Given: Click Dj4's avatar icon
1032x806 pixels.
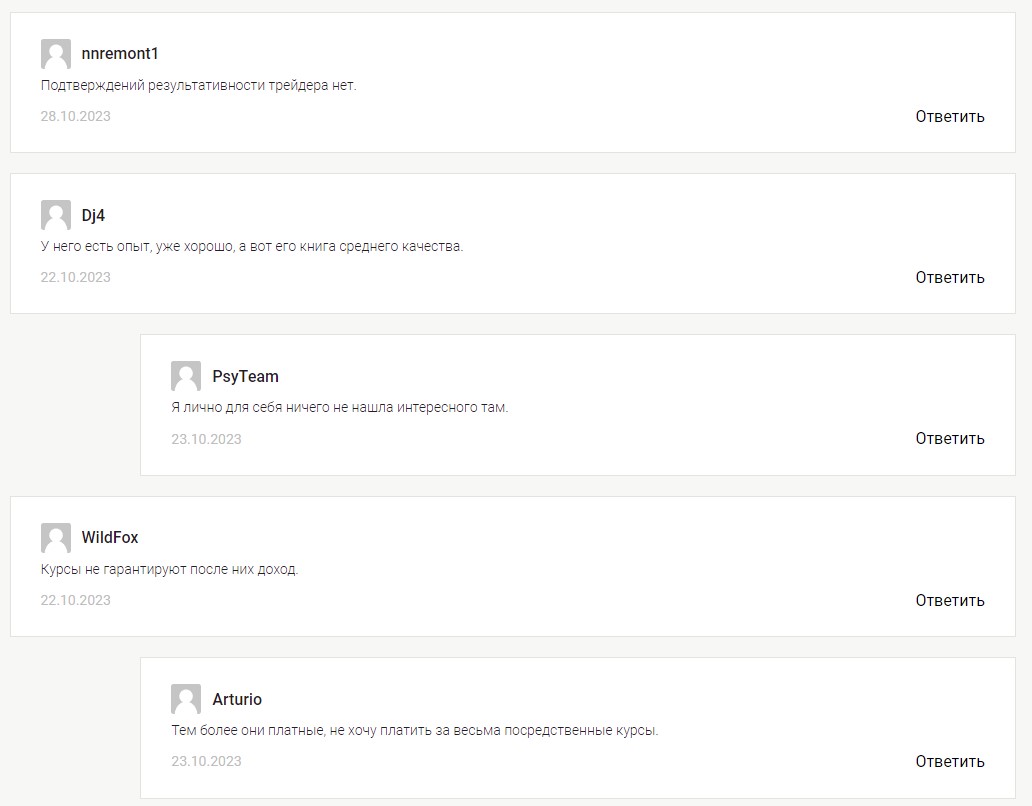Looking at the screenshot, I should pos(56,215).
